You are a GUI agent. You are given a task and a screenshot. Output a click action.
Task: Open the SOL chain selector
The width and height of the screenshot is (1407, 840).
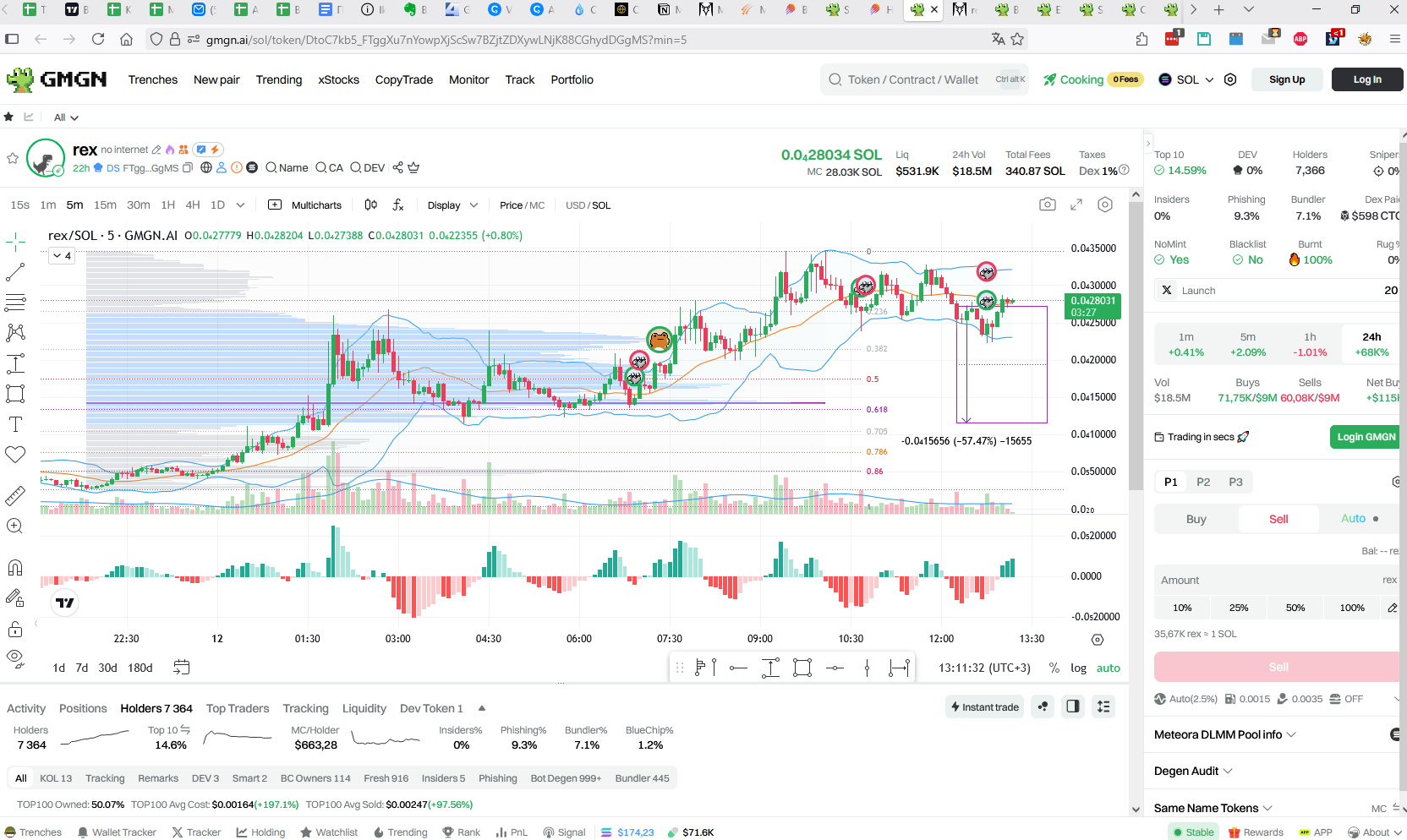tap(1186, 79)
